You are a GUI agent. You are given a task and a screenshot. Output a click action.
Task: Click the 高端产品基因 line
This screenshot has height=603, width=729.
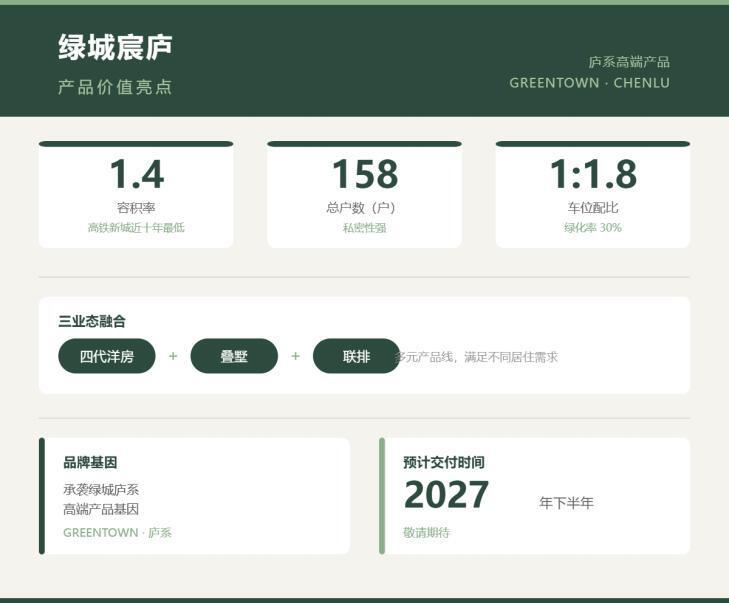(101, 509)
